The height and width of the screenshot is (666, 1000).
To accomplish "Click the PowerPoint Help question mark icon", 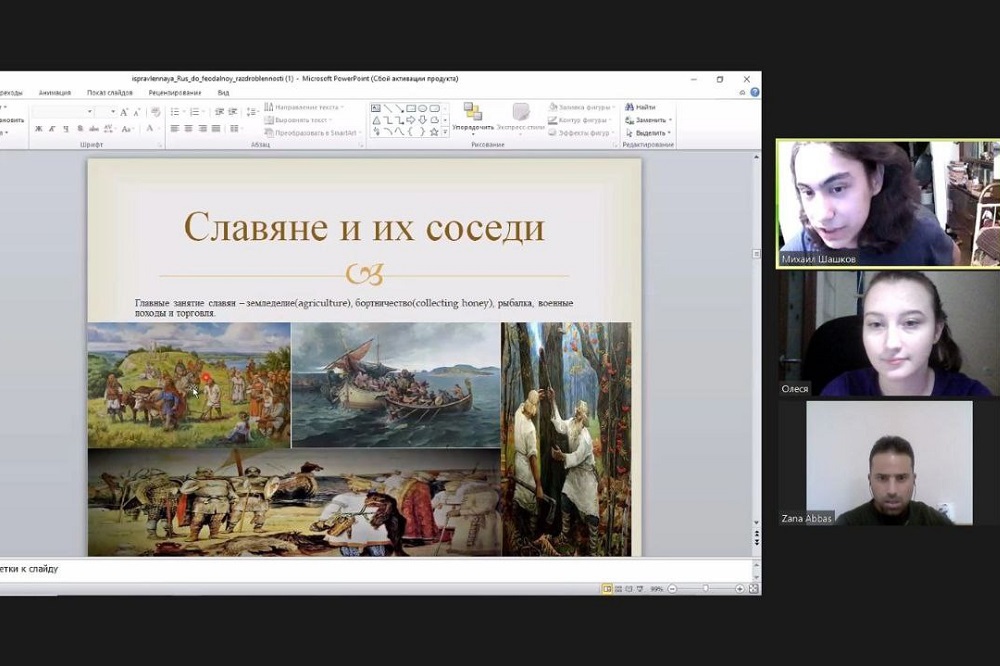I will (x=755, y=92).
